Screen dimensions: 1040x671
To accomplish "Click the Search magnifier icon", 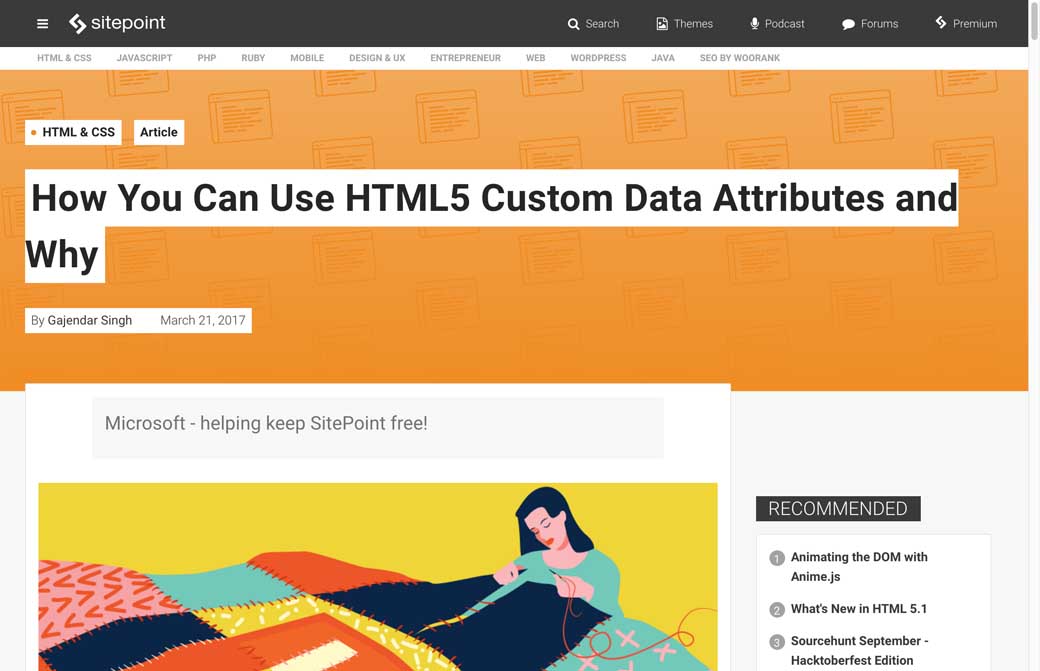I will click(574, 24).
